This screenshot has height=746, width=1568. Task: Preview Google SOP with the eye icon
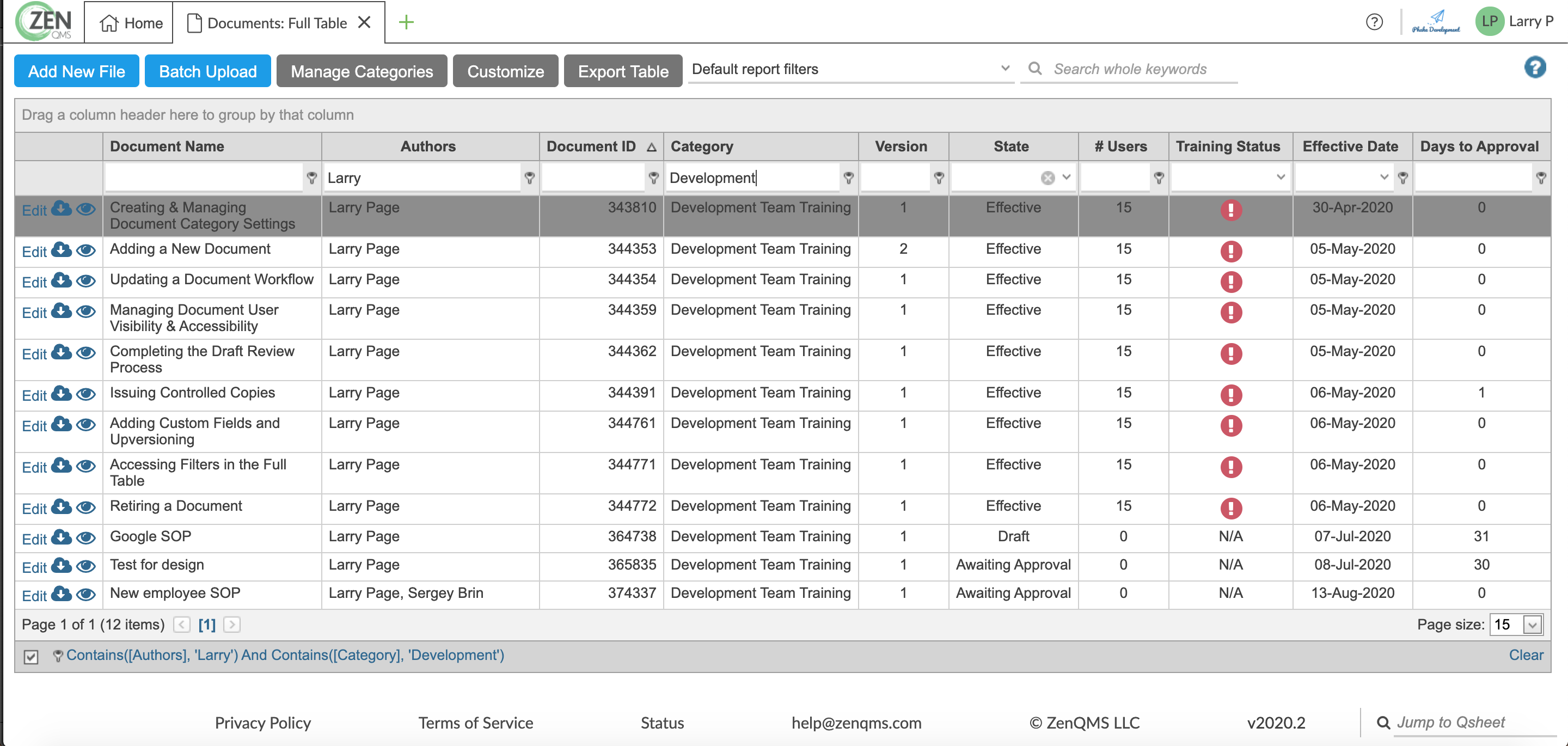pos(86,539)
